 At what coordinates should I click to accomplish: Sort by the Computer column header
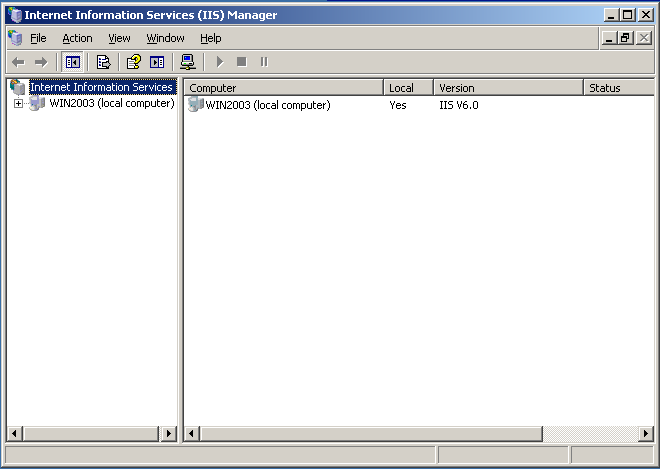[x=284, y=88]
